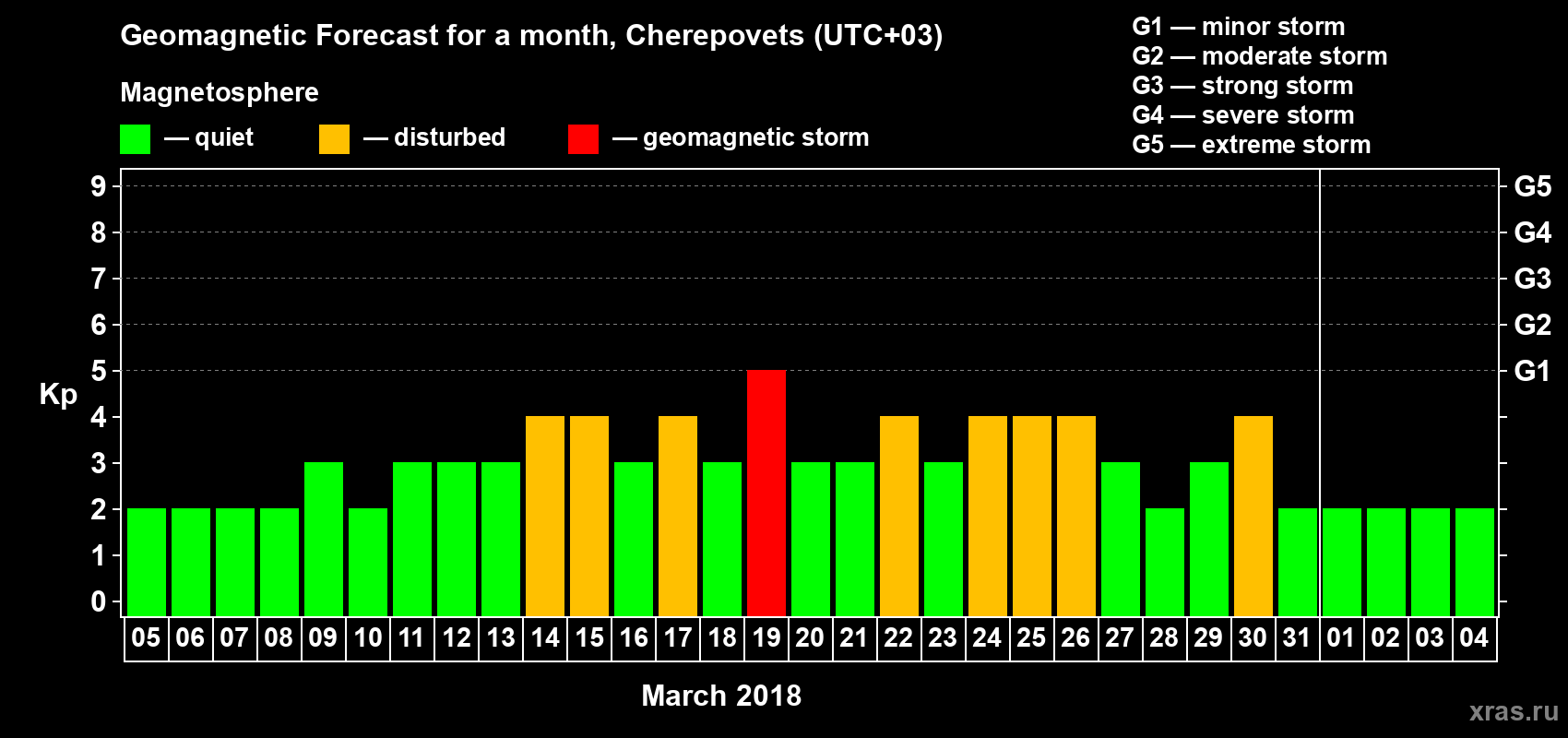
Task: Click the red geomagnetic storm legend swatch
Action: pos(583,139)
